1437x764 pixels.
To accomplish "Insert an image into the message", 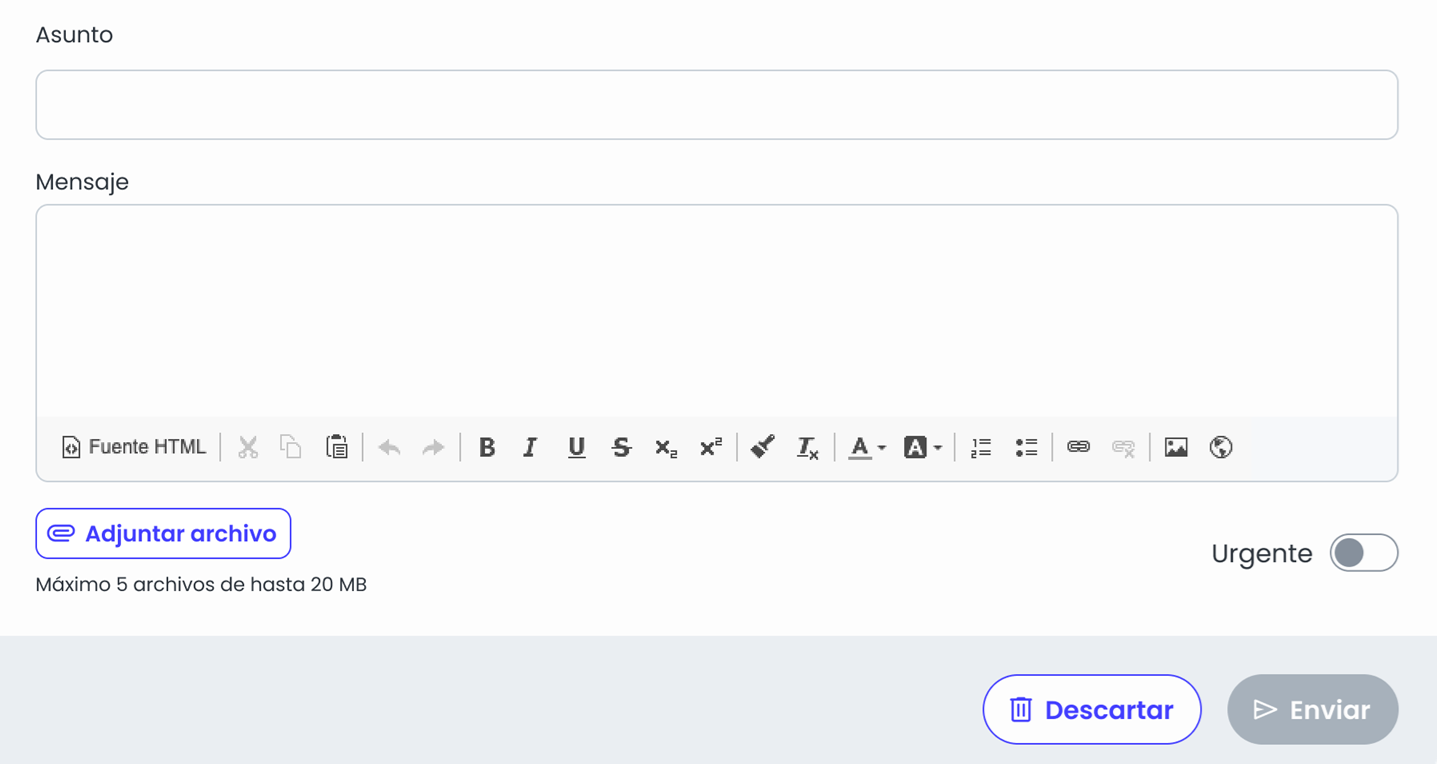I will click(x=1176, y=447).
